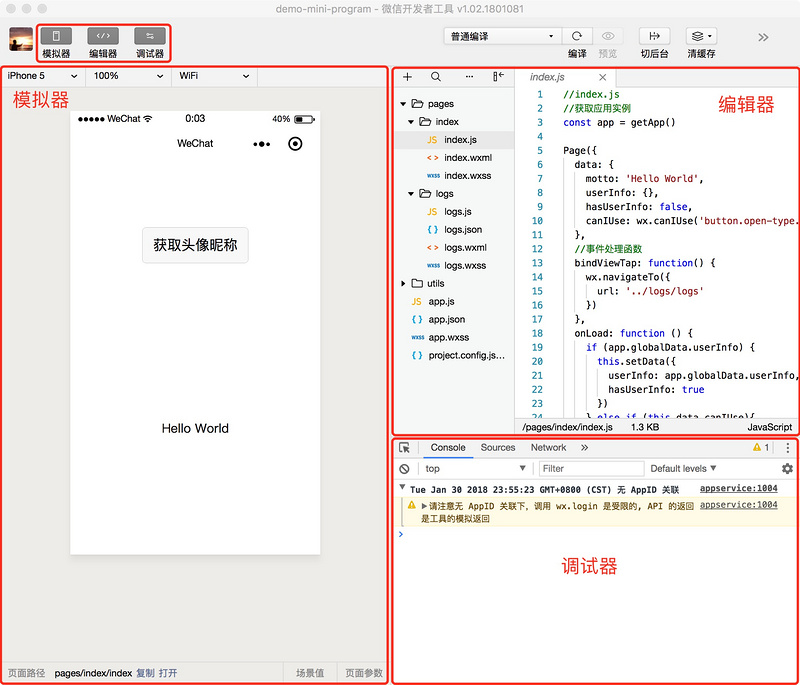Close the index.js editor tab
This screenshot has height=685, width=800.
603,77
